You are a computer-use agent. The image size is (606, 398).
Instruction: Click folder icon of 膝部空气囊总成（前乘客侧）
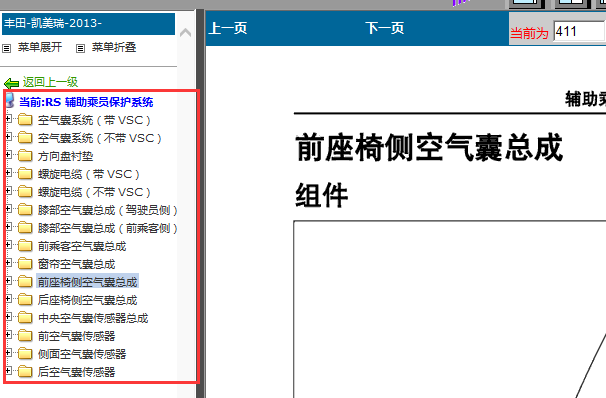[x=25, y=228]
